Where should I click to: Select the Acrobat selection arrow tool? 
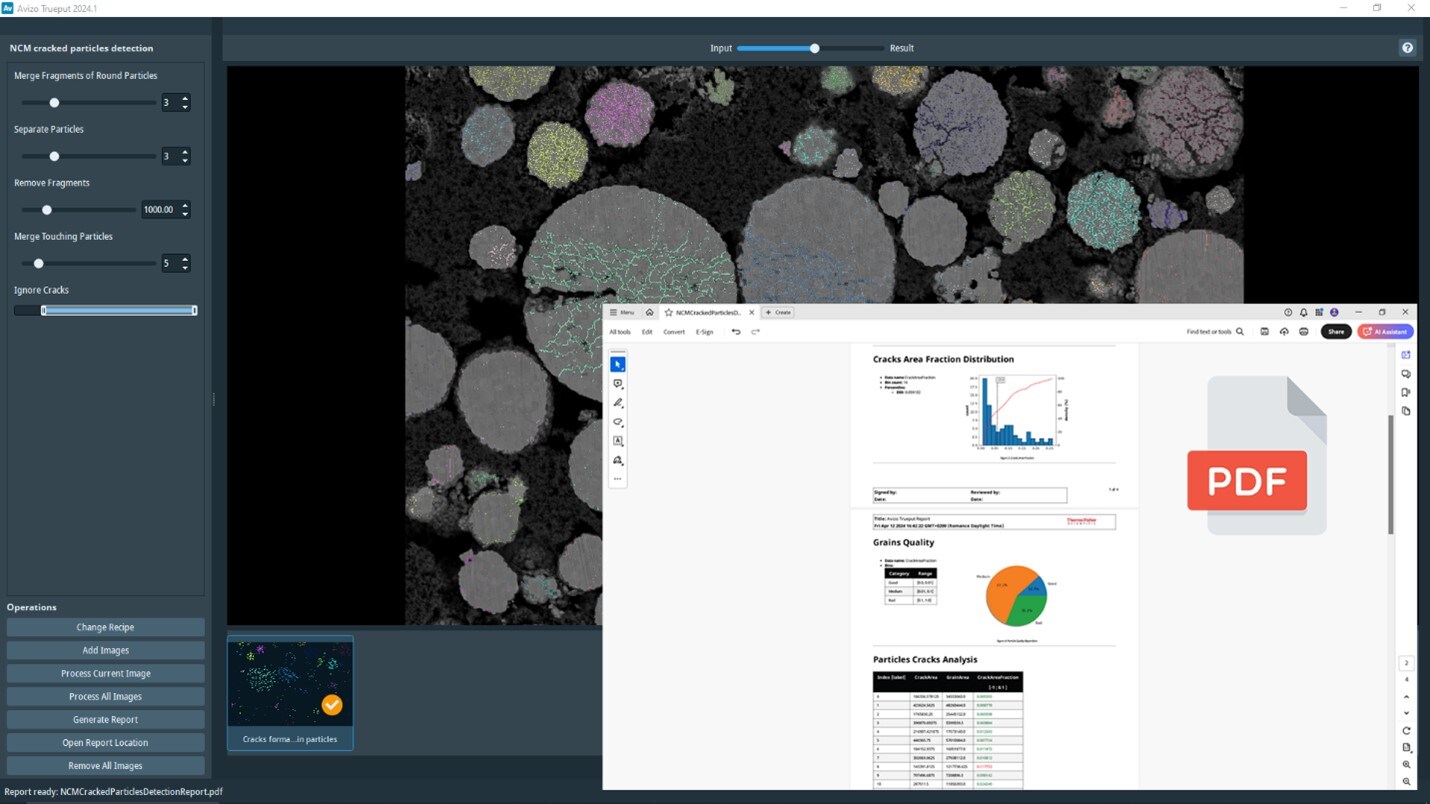click(x=618, y=363)
